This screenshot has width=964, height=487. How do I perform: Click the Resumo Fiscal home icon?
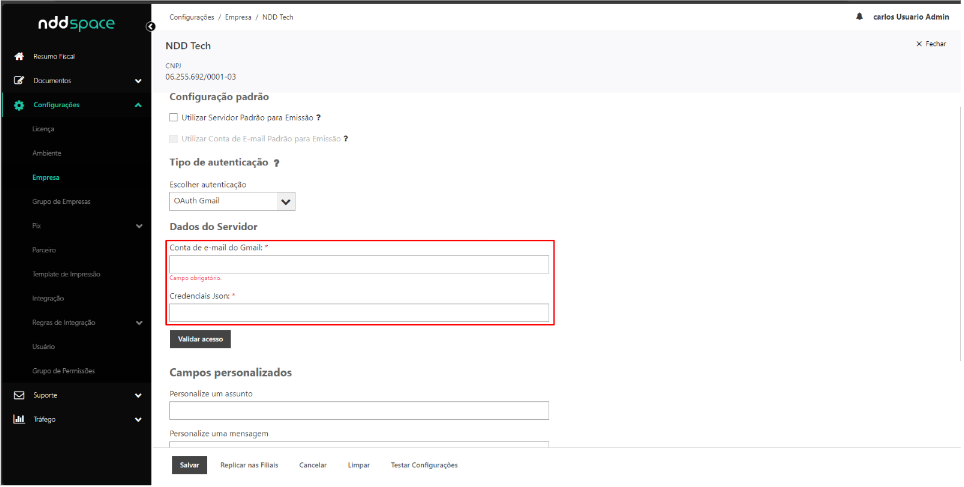pyautogui.click(x=19, y=57)
